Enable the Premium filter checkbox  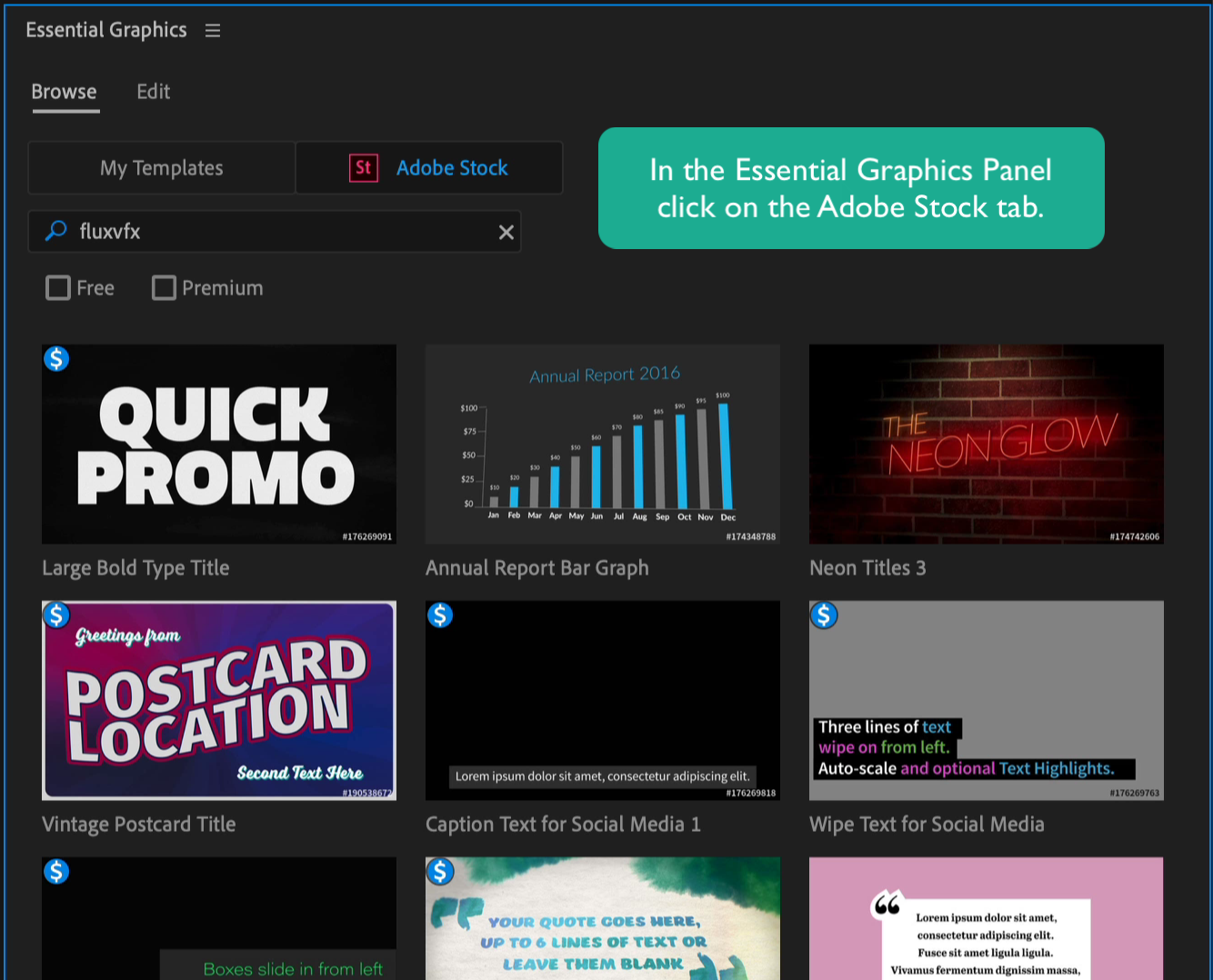click(164, 288)
